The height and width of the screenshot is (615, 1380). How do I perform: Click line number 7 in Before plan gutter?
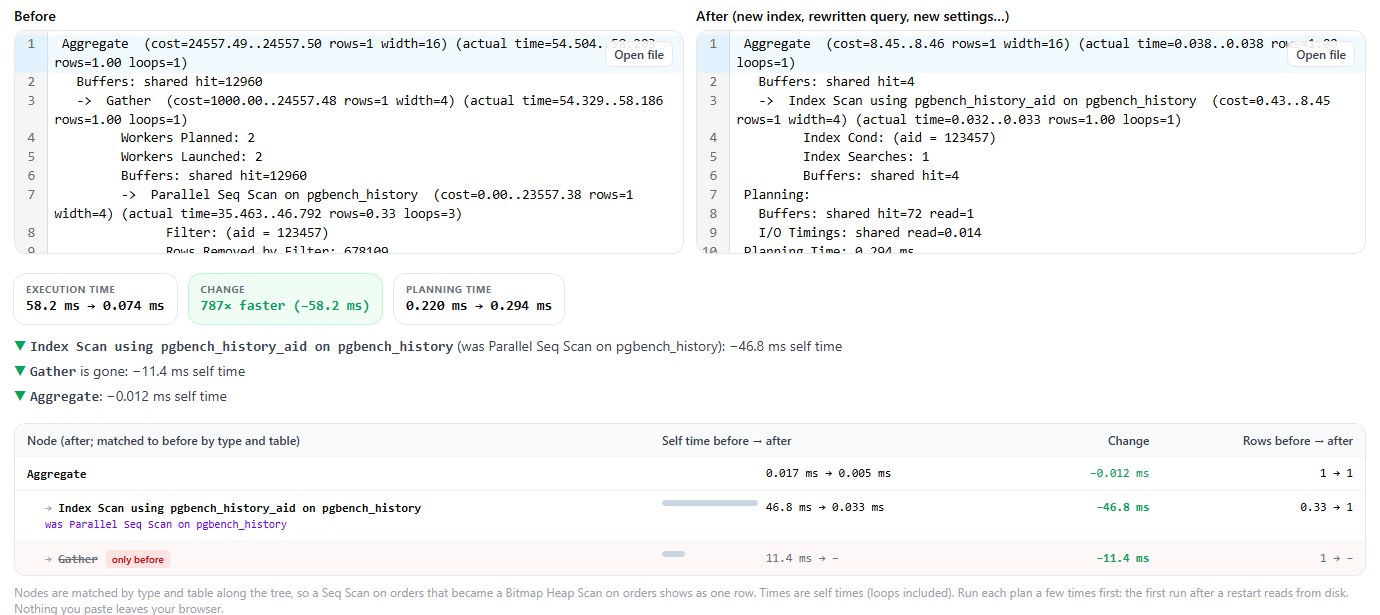[x=31, y=194]
